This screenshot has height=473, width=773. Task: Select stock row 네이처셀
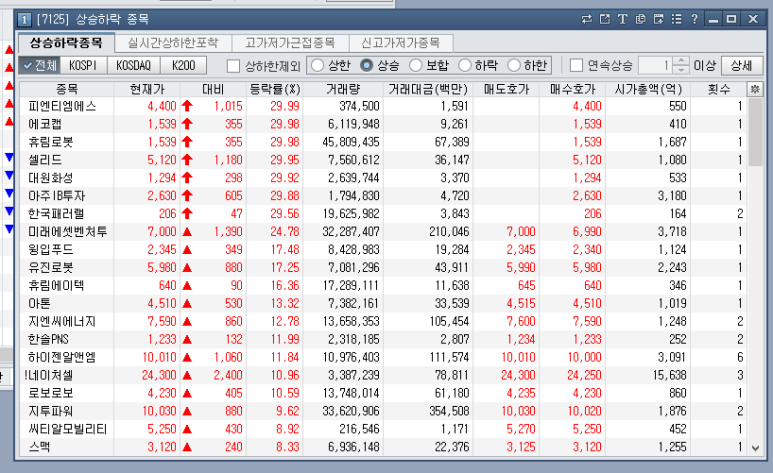pos(384,375)
